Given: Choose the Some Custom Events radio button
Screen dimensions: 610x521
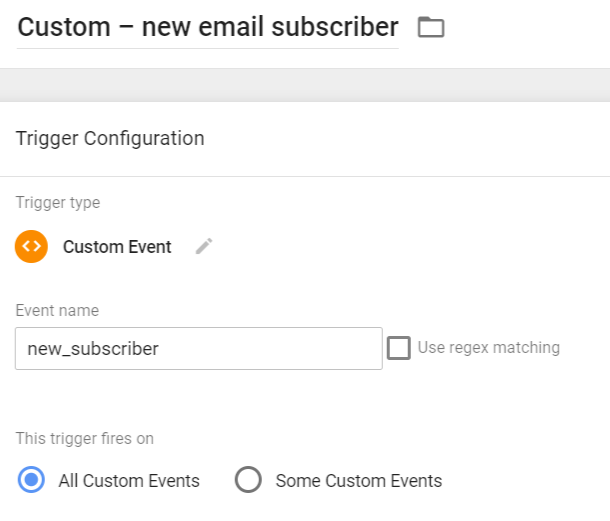Looking at the screenshot, I should tap(248, 480).
